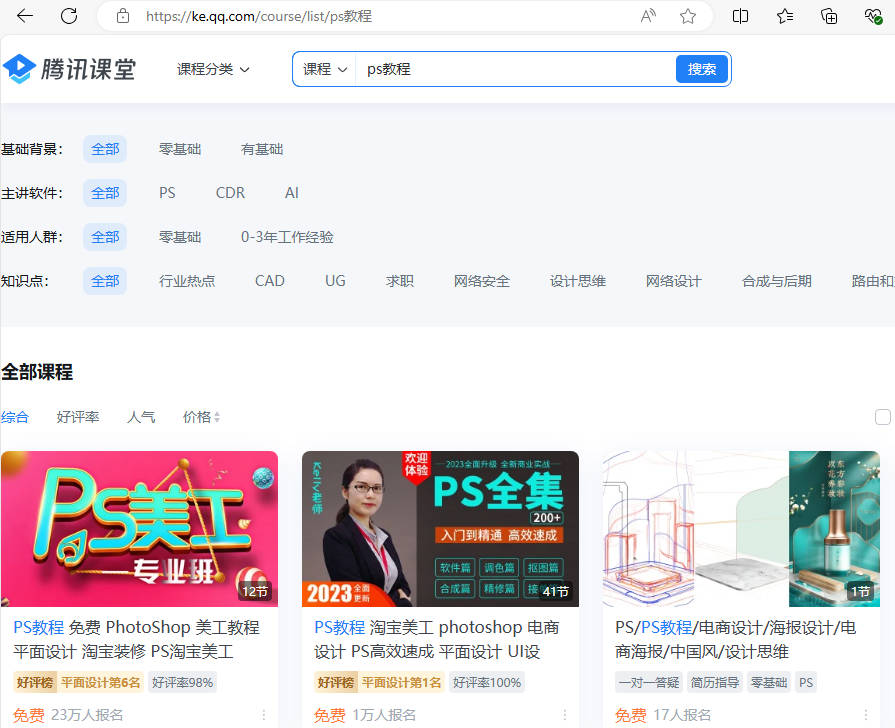This screenshot has width=895, height=728.
Task: Reload the page with refresh icon
Action: pos(69,16)
